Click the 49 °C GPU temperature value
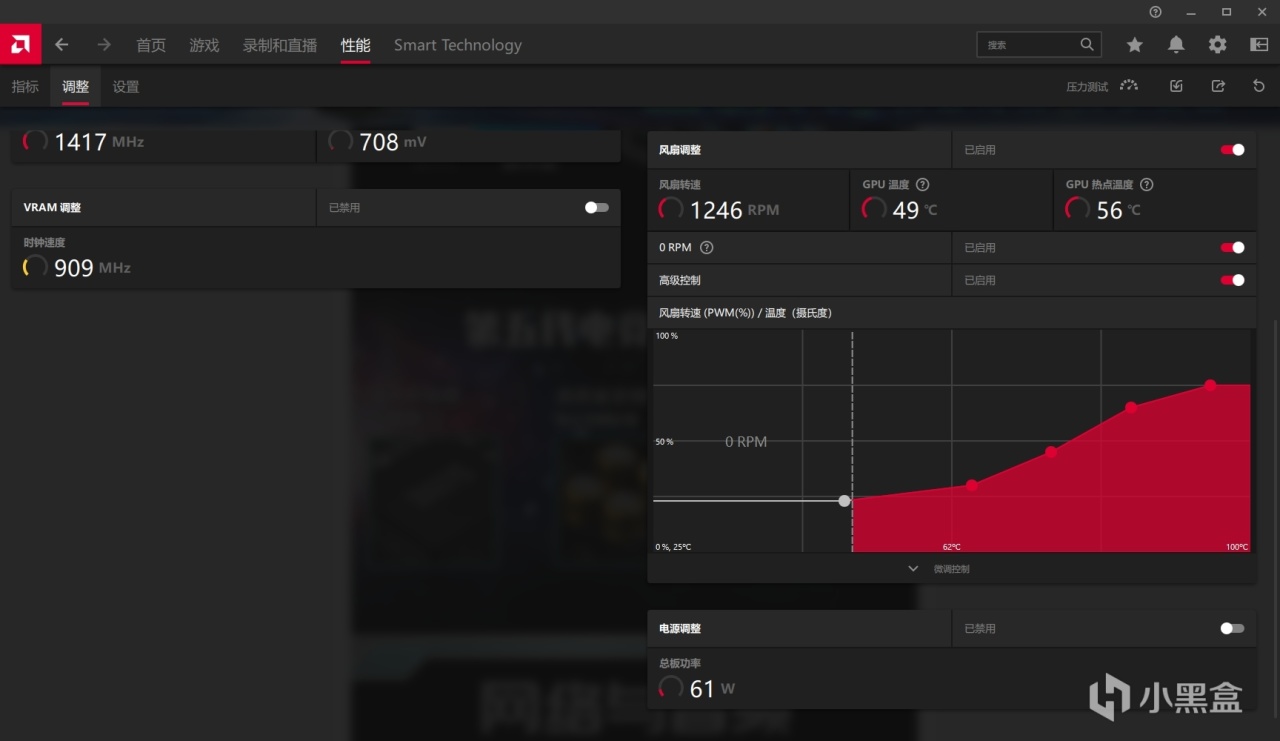Screen dimensions: 1280x741 click(915, 210)
